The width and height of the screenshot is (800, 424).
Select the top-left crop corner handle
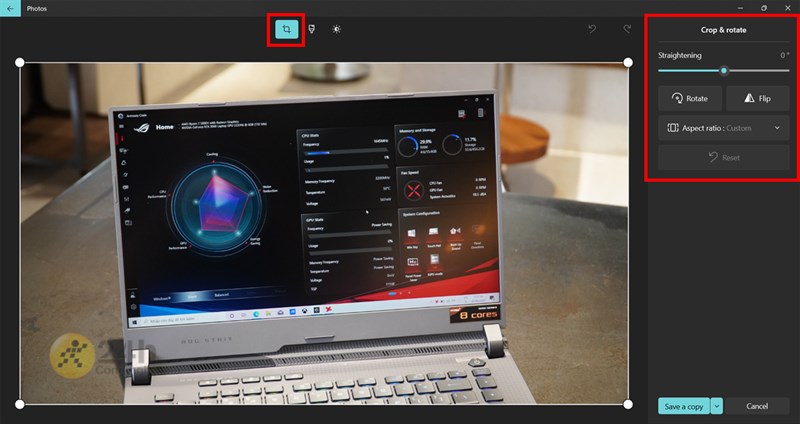[20, 62]
